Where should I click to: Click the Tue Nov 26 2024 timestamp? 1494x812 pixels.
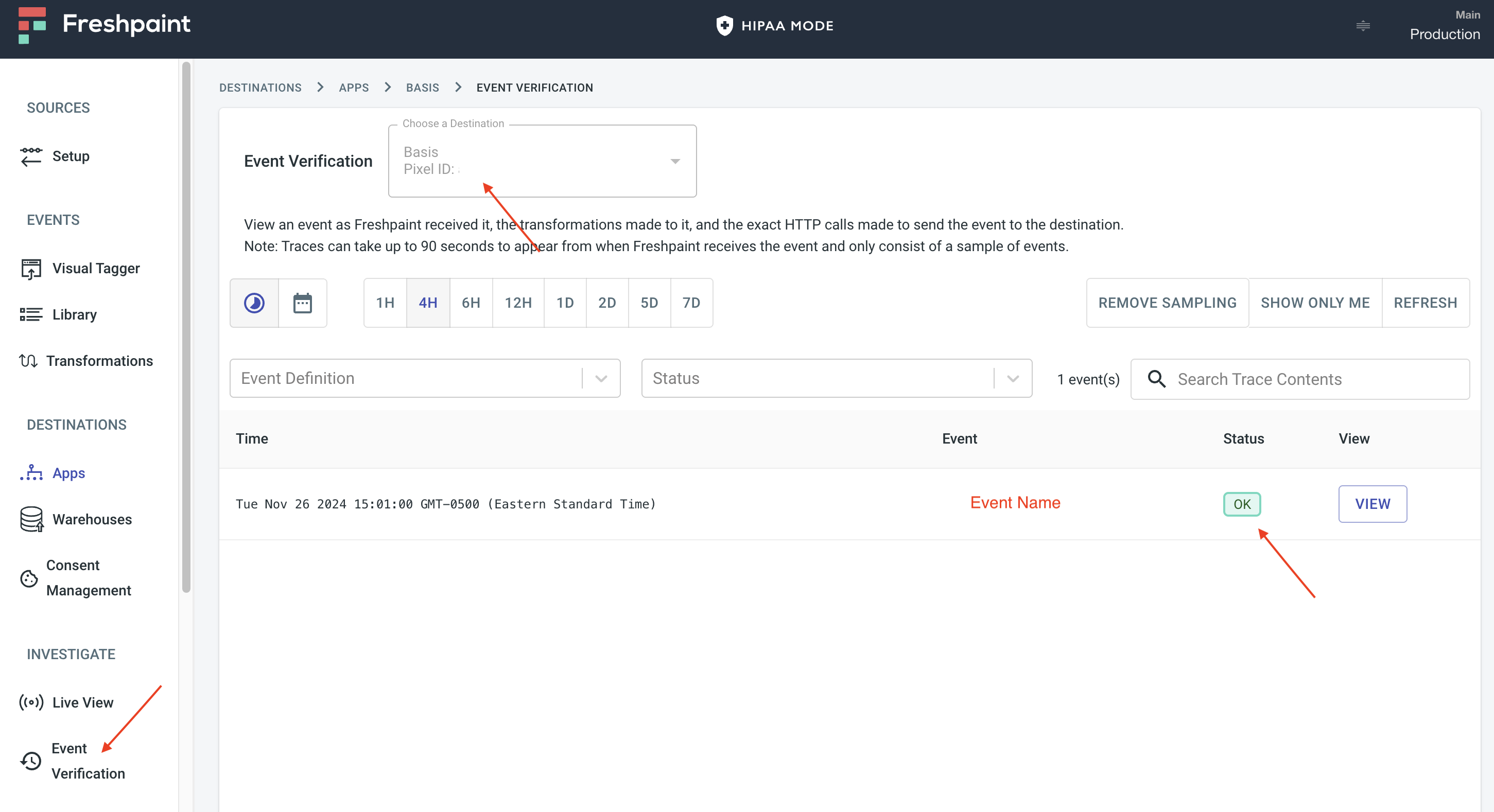(445, 504)
